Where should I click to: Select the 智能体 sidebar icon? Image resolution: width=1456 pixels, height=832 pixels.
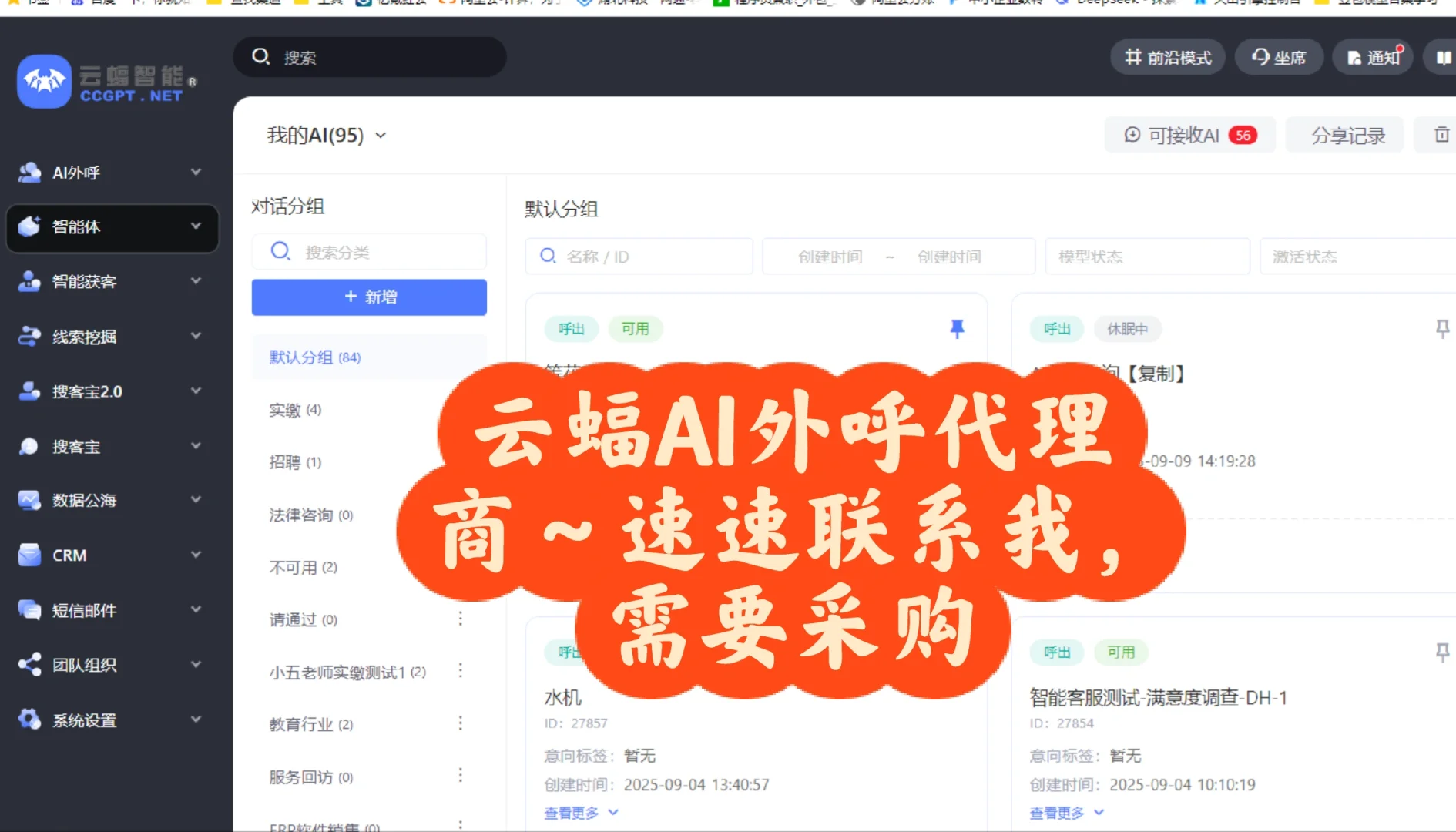(x=29, y=226)
